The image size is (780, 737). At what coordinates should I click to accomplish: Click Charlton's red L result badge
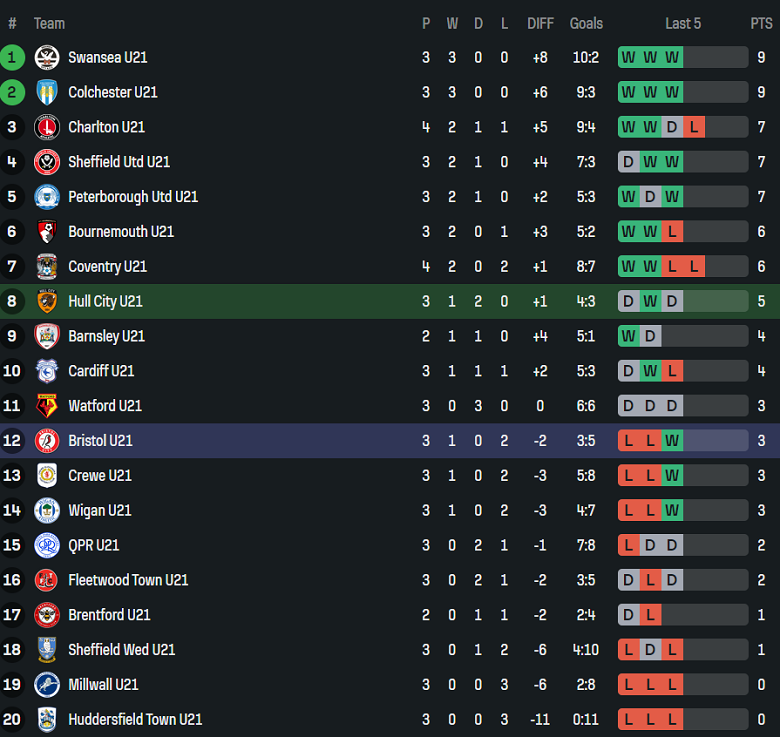694,127
